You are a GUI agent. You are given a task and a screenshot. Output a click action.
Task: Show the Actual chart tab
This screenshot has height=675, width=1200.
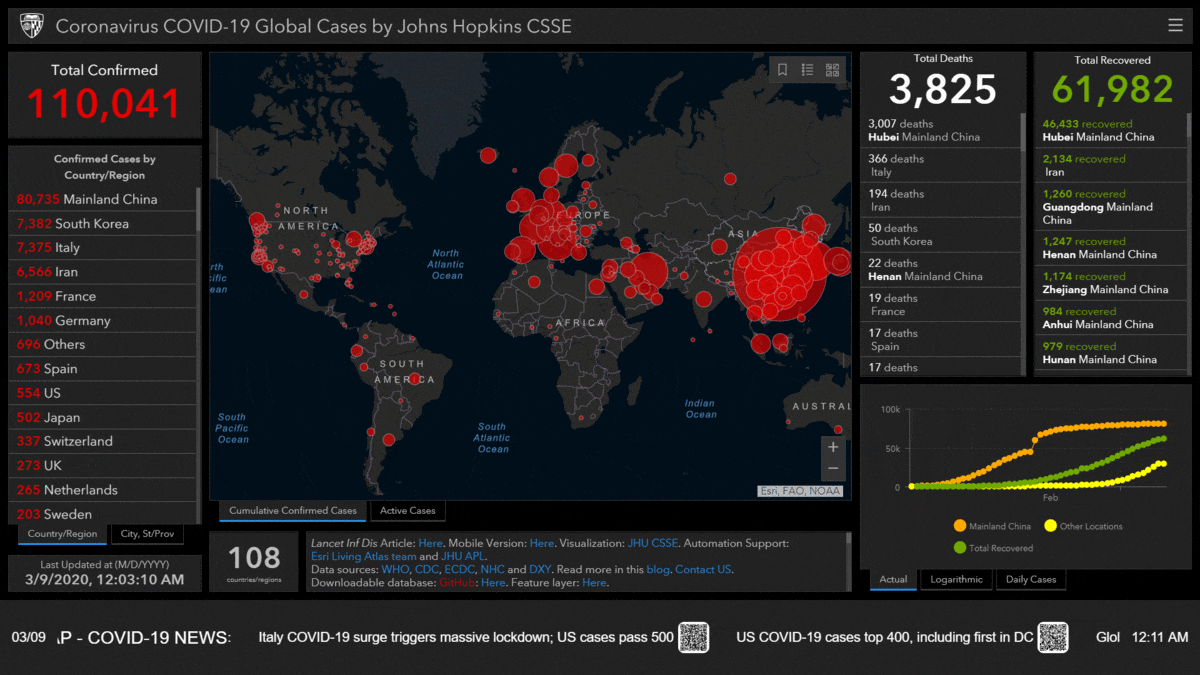click(893, 579)
